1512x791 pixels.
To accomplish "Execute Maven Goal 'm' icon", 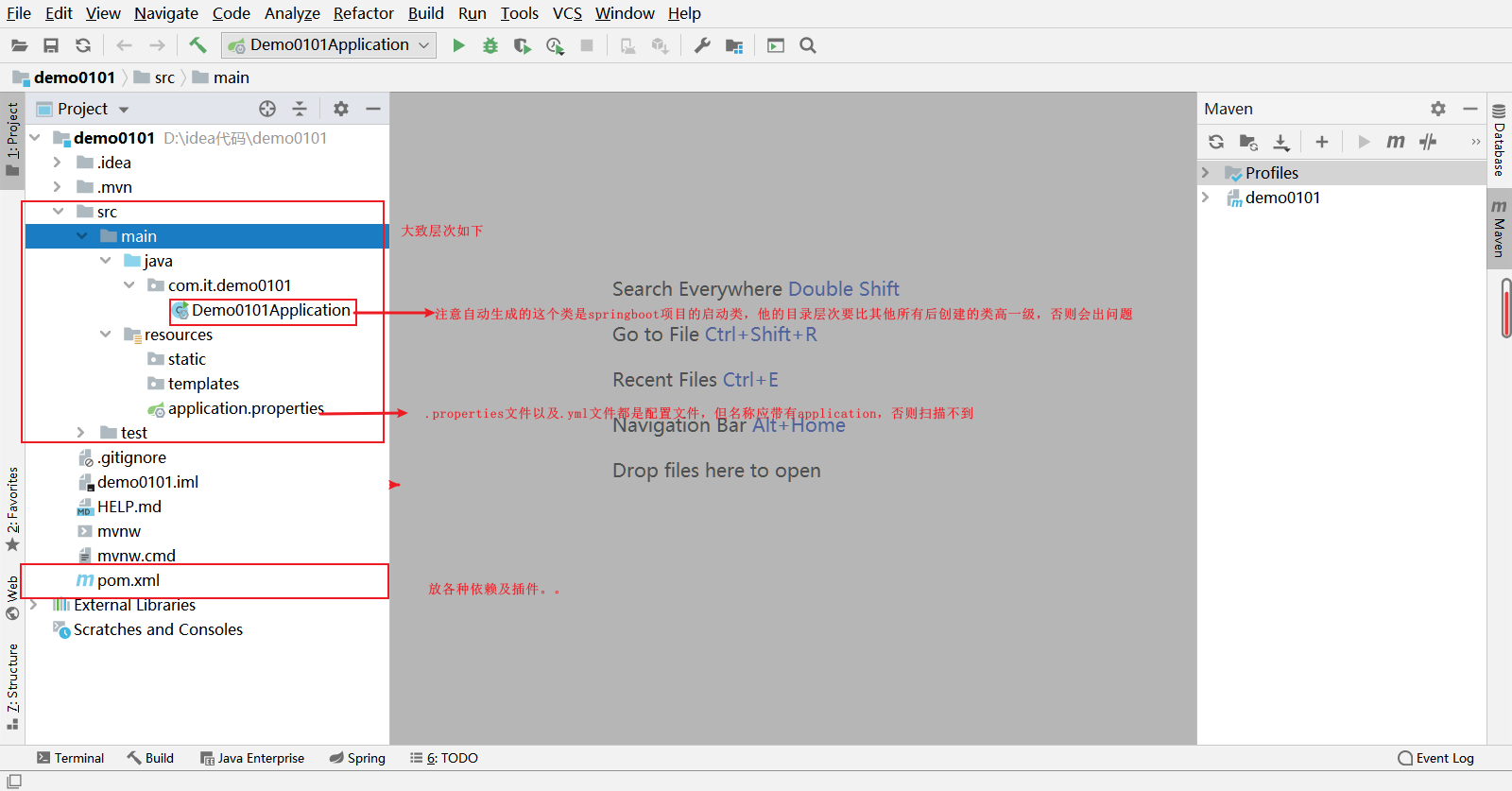I will (1396, 142).
